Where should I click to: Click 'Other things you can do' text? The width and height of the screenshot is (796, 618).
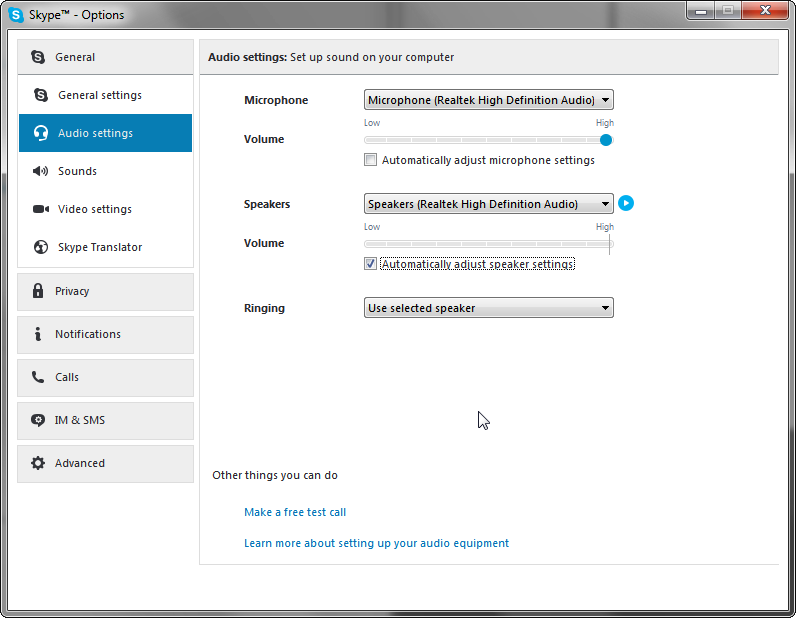click(275, 475)
